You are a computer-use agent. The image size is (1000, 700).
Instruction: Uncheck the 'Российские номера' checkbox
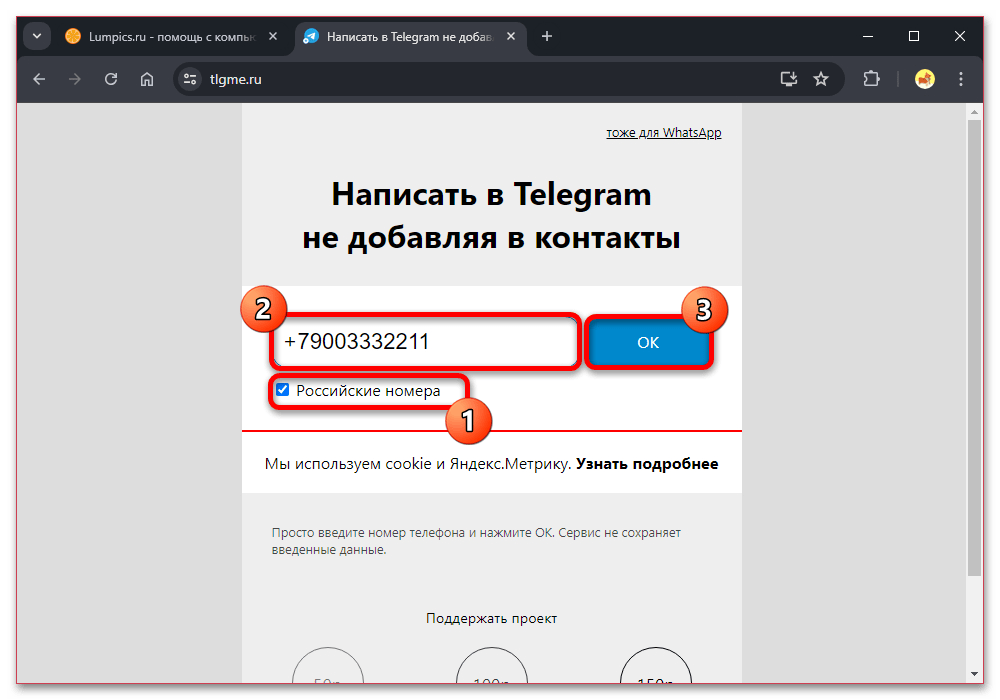tap(283, 390)
